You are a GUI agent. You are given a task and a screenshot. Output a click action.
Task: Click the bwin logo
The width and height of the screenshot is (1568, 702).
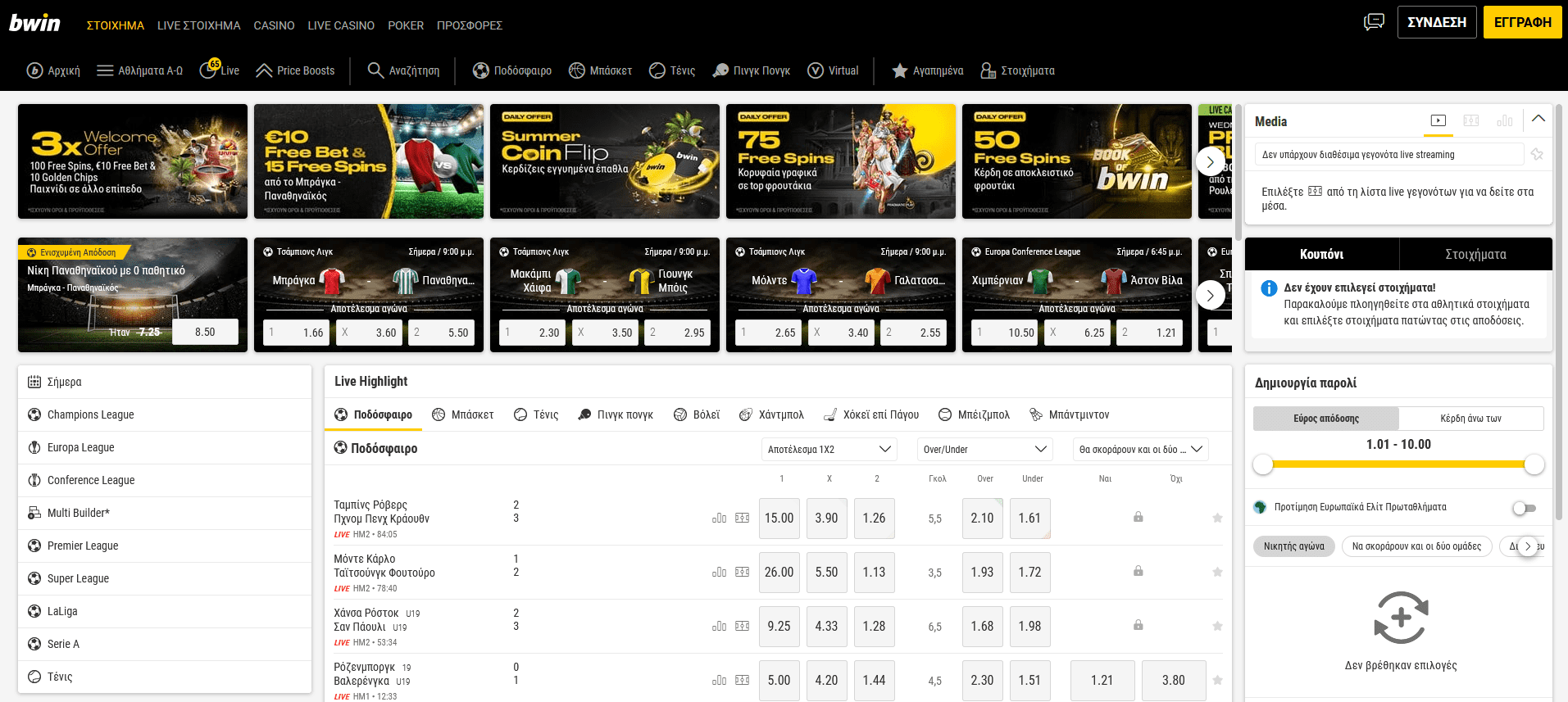tap(34, 23)
